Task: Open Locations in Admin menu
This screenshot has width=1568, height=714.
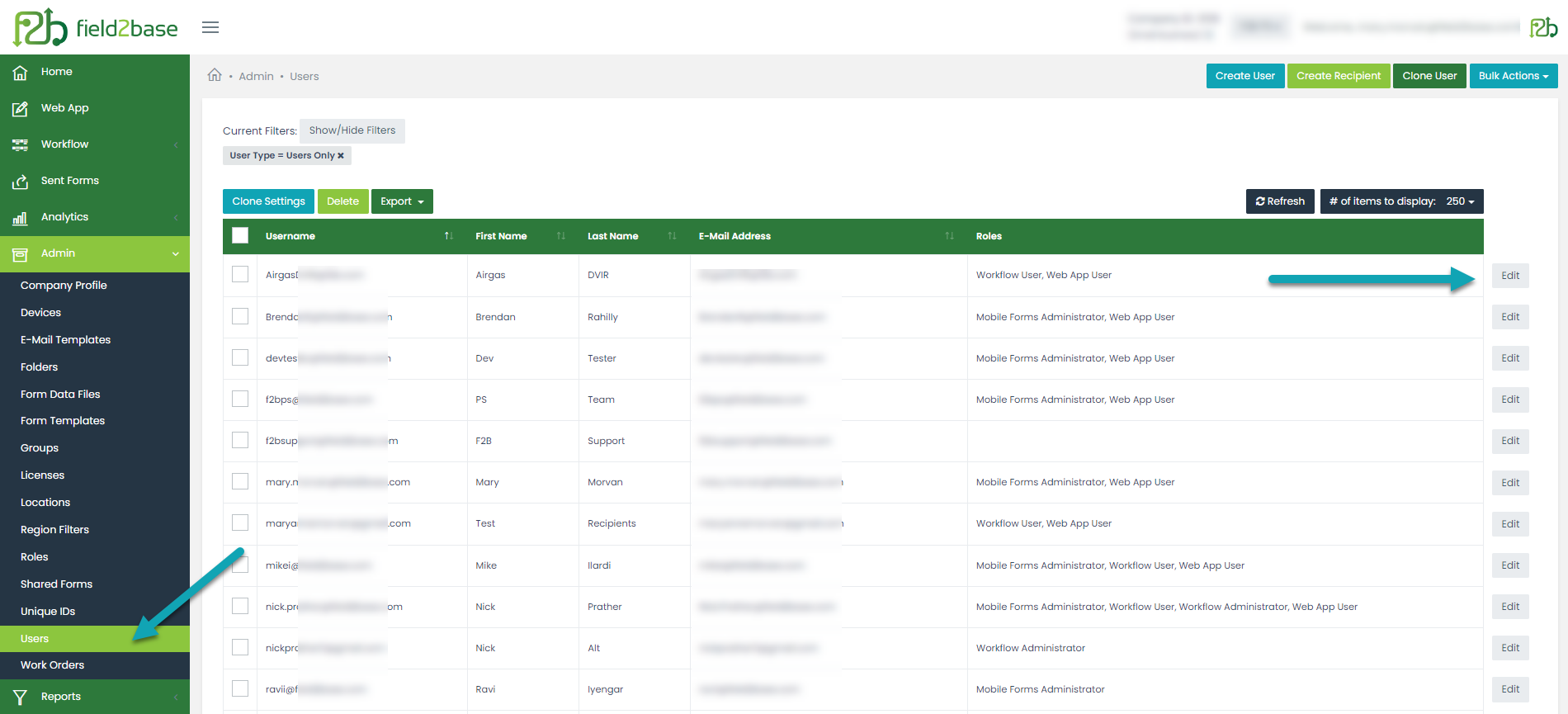Action: (45, 503)
